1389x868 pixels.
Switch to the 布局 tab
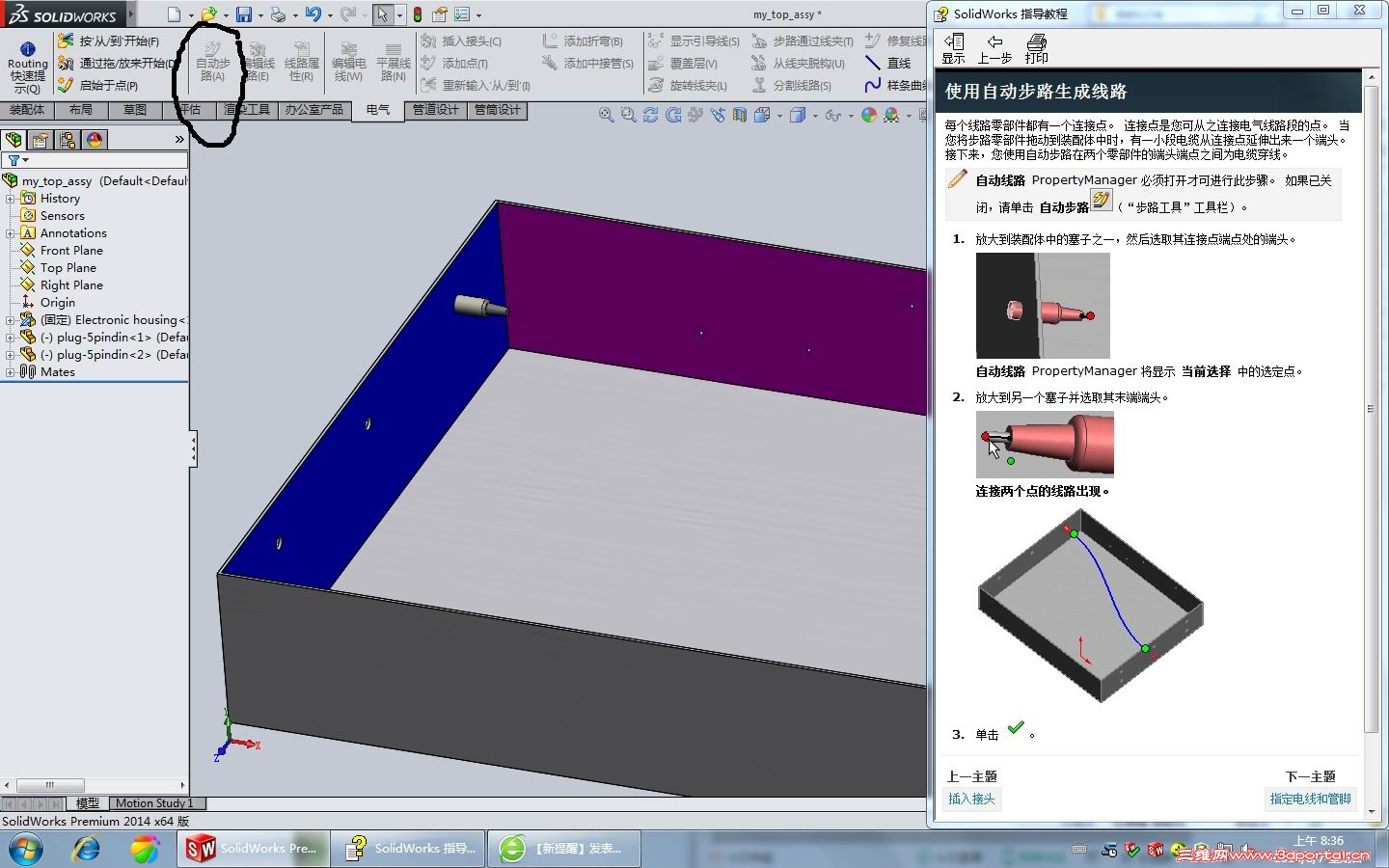pos(81,110)
